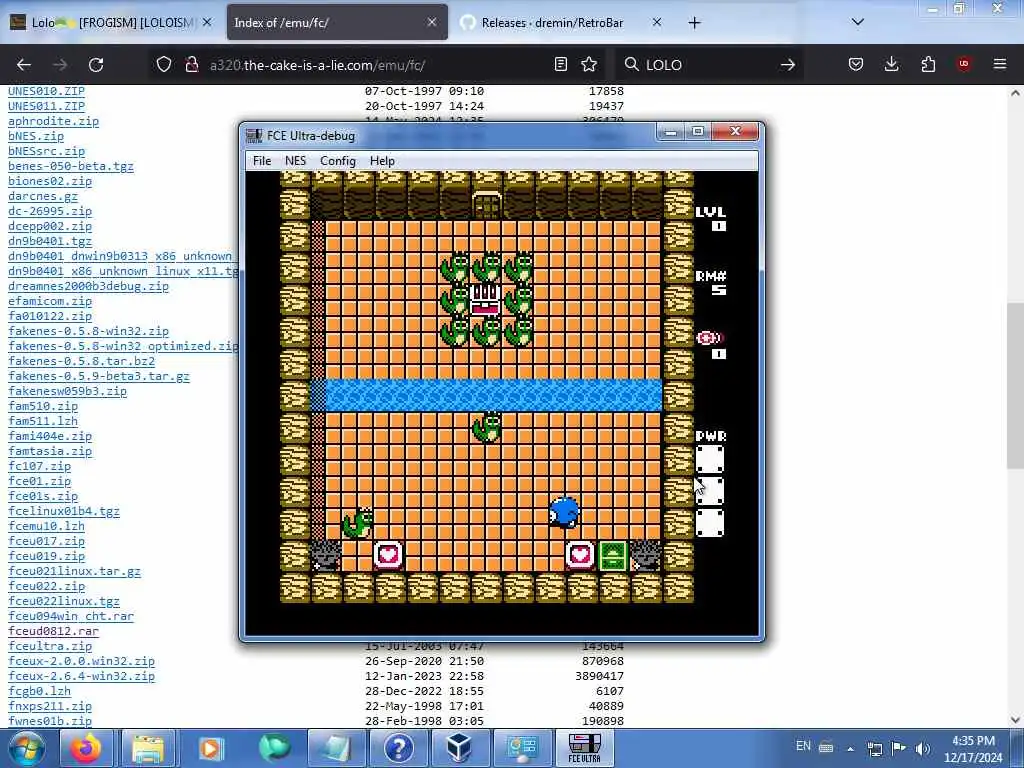Reload the current Firefox page
This screenshot has width=1024, height=768.
click(96, 65)
